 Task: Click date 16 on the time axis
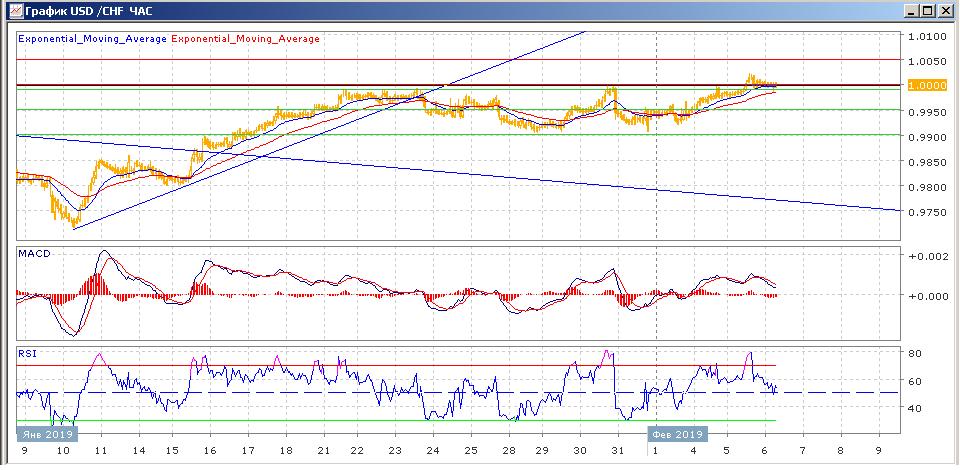tap(211, 452)
